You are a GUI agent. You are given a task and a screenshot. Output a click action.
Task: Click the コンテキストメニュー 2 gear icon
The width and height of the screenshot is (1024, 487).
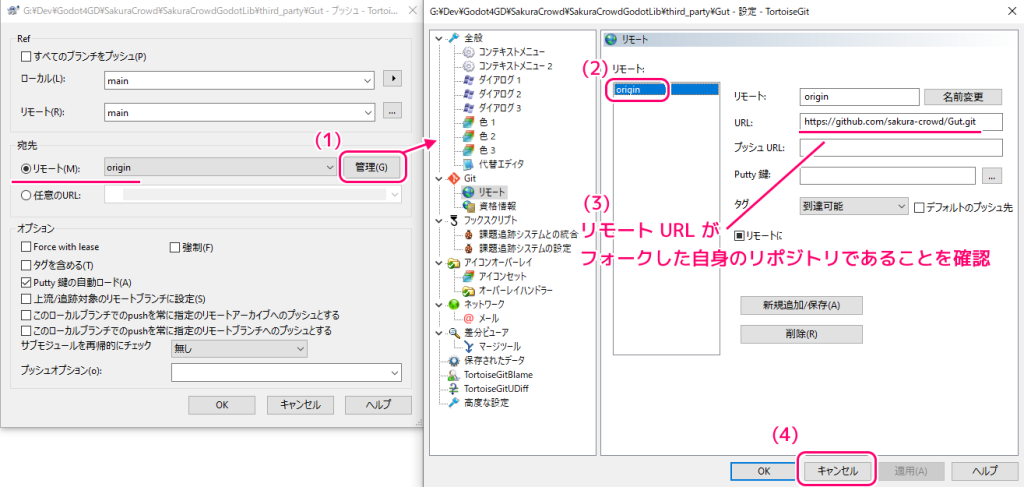click(x=468, y=66)
